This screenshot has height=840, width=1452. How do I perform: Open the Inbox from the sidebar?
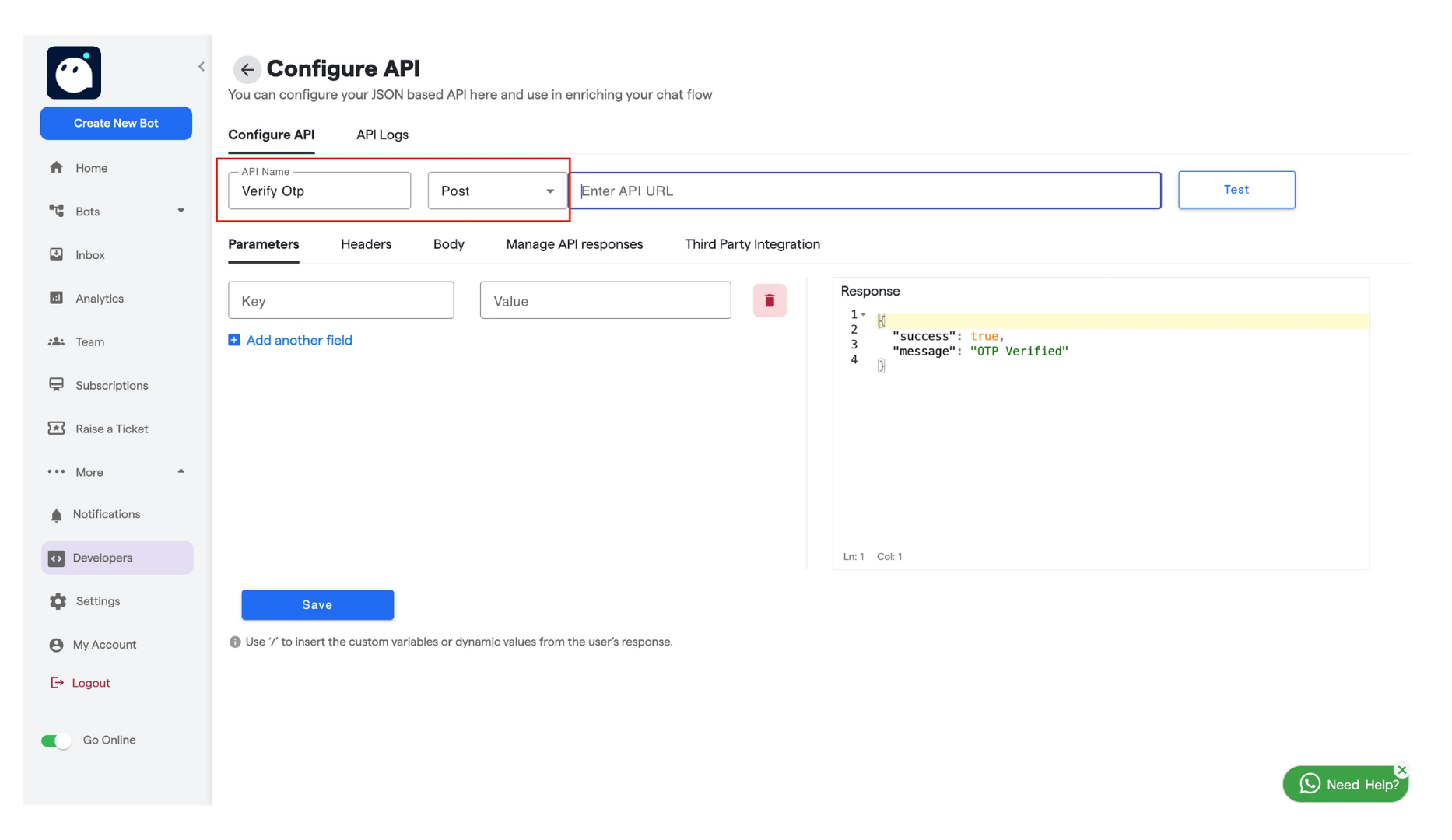point(90,254)
